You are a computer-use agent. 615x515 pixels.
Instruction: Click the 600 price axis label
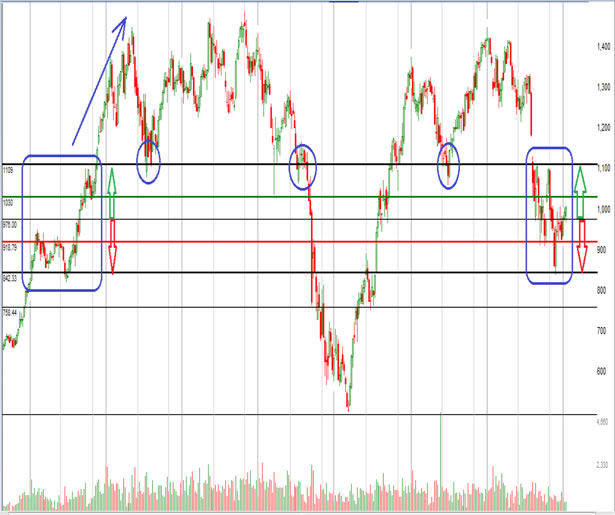600,370
